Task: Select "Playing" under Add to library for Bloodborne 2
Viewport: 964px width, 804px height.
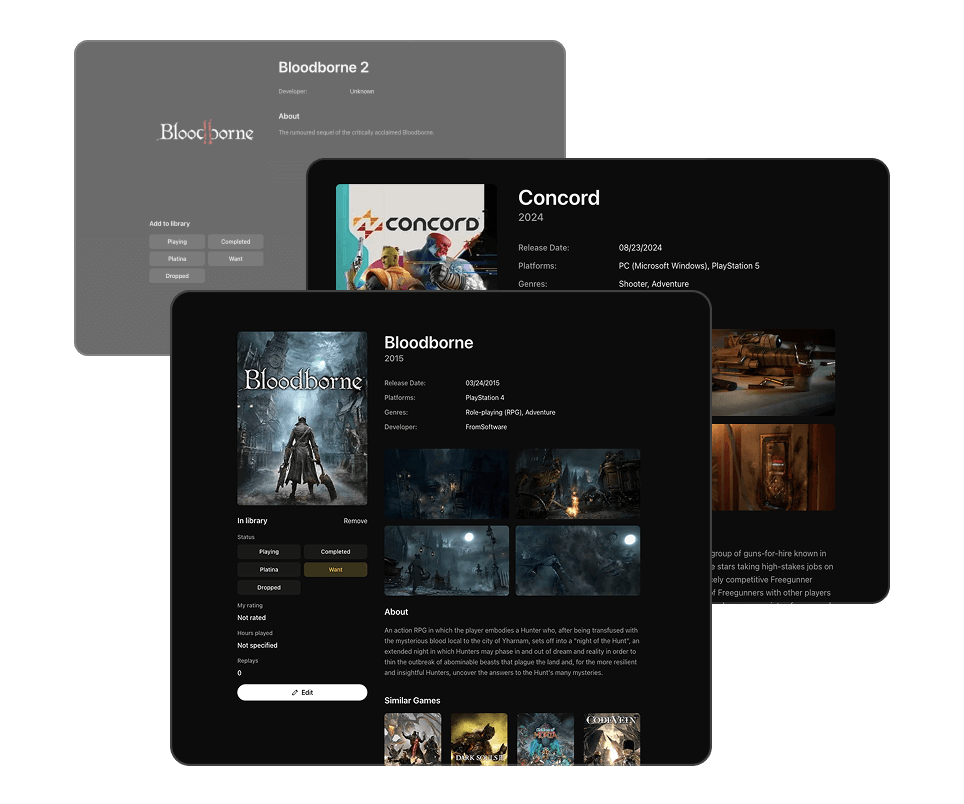Action: point(176,241)
